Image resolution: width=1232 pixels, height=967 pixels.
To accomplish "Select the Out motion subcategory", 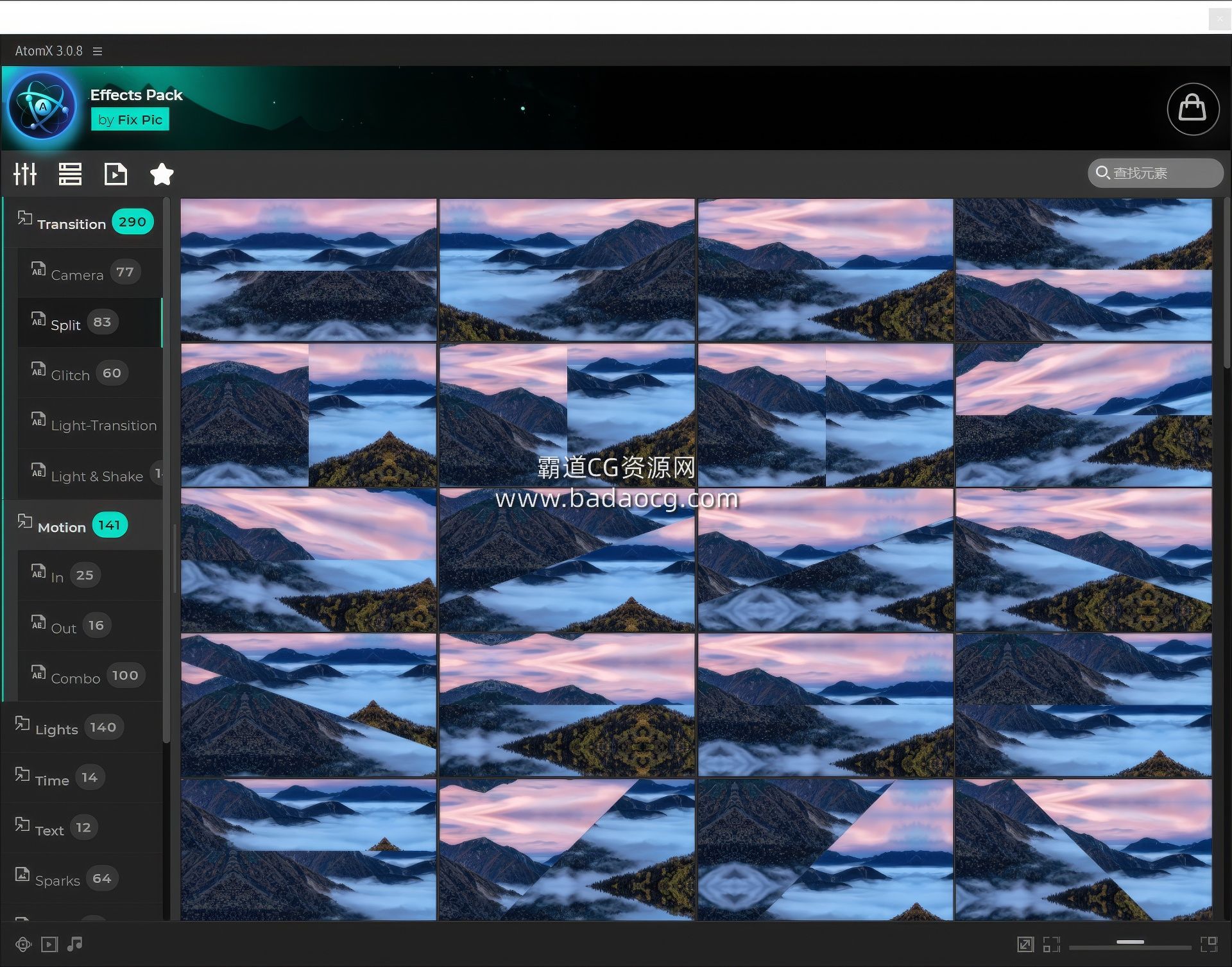I will pos(90,626).
